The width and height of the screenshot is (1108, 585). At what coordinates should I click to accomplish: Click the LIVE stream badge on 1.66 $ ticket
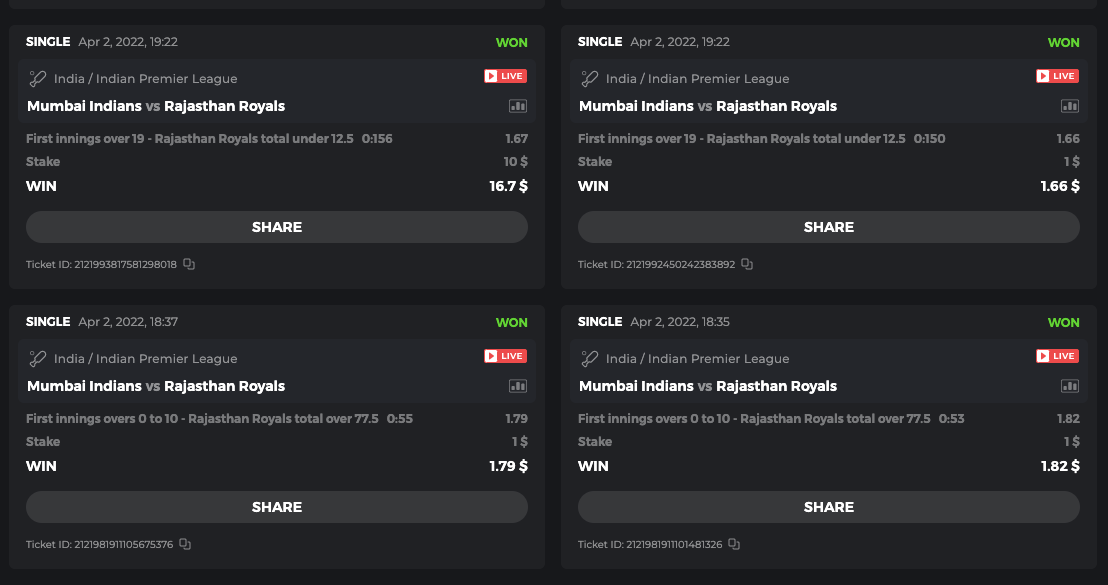coord(1057,76)
